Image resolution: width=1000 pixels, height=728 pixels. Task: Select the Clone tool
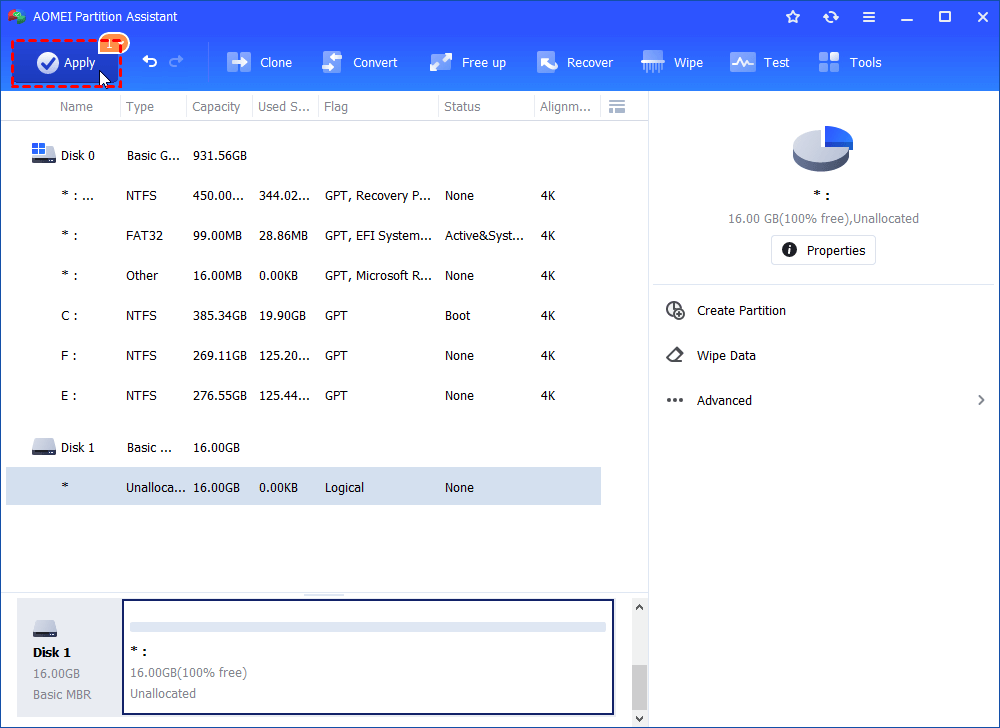259,62
